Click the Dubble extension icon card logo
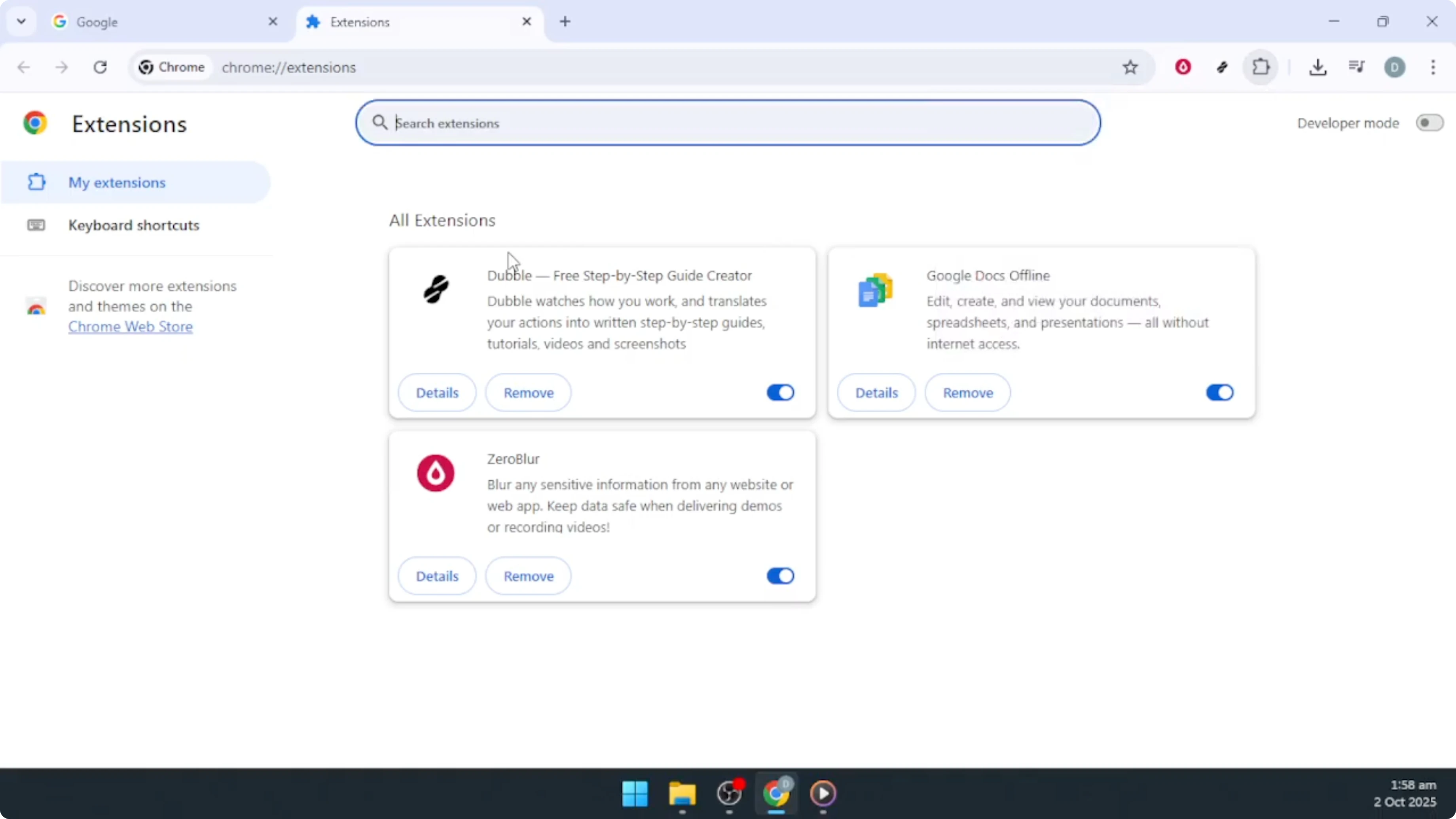This screenshot has height=819, width=1456. click(435, 289)
